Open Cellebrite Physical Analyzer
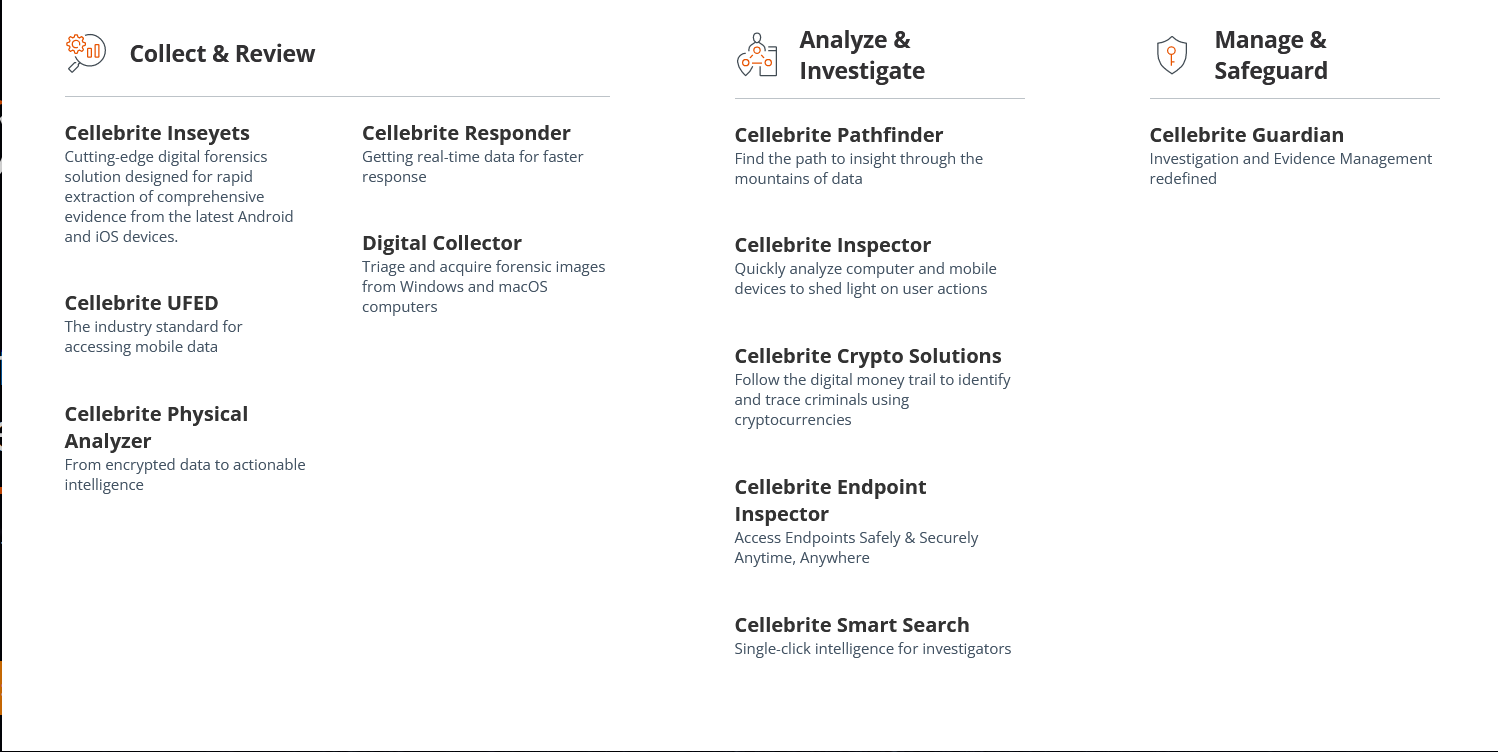The height and width of the screenshot is (752, 1498). [x=156, y=427]
